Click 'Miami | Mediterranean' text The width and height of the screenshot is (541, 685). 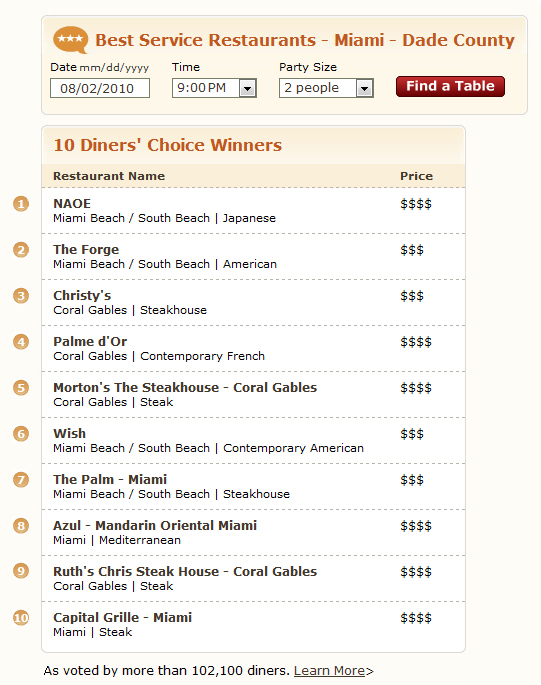[117, 540]
